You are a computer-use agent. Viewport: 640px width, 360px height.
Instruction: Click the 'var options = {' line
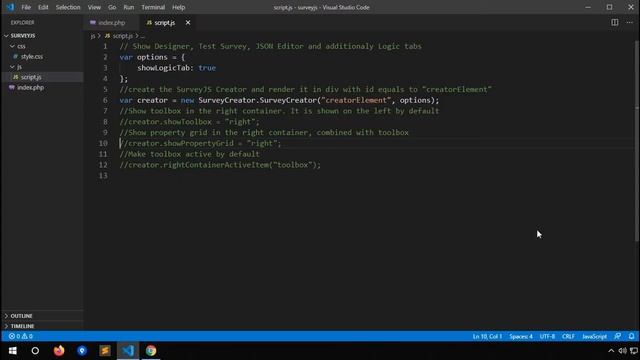point(152,57)
